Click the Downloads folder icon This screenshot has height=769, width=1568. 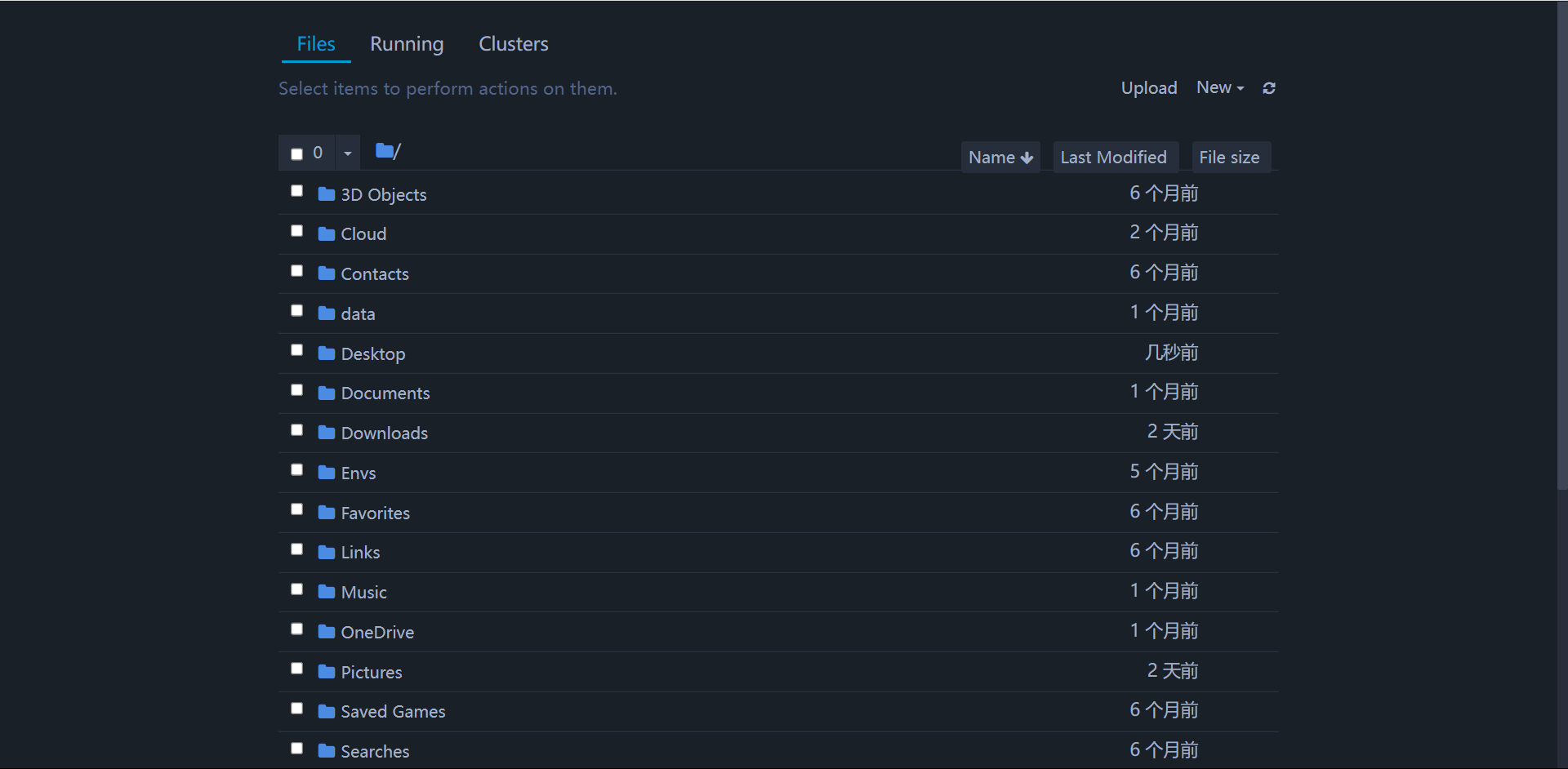pos(327,432)
